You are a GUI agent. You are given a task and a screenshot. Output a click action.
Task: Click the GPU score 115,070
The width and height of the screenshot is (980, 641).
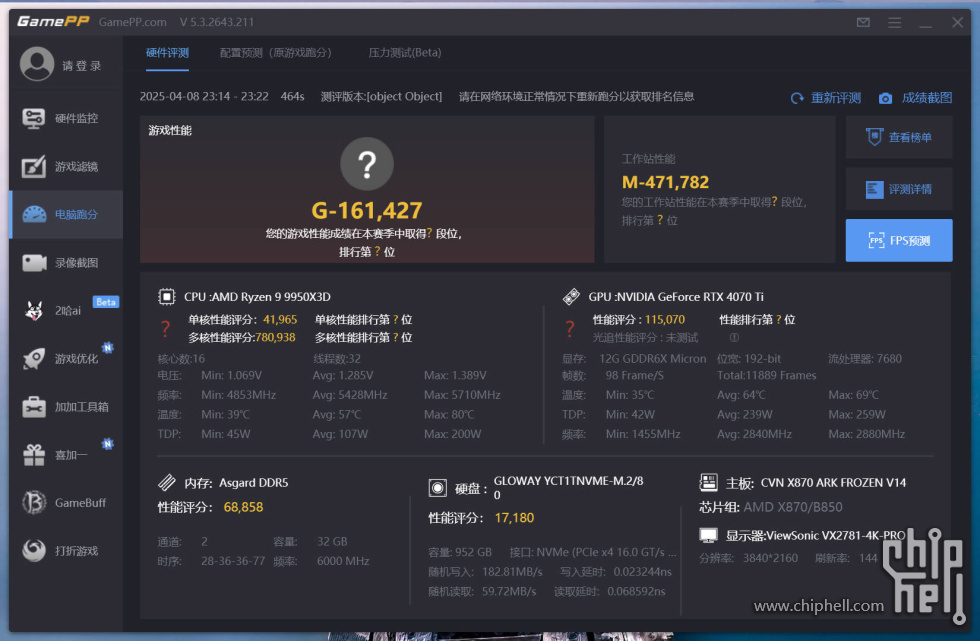[665, 319]
